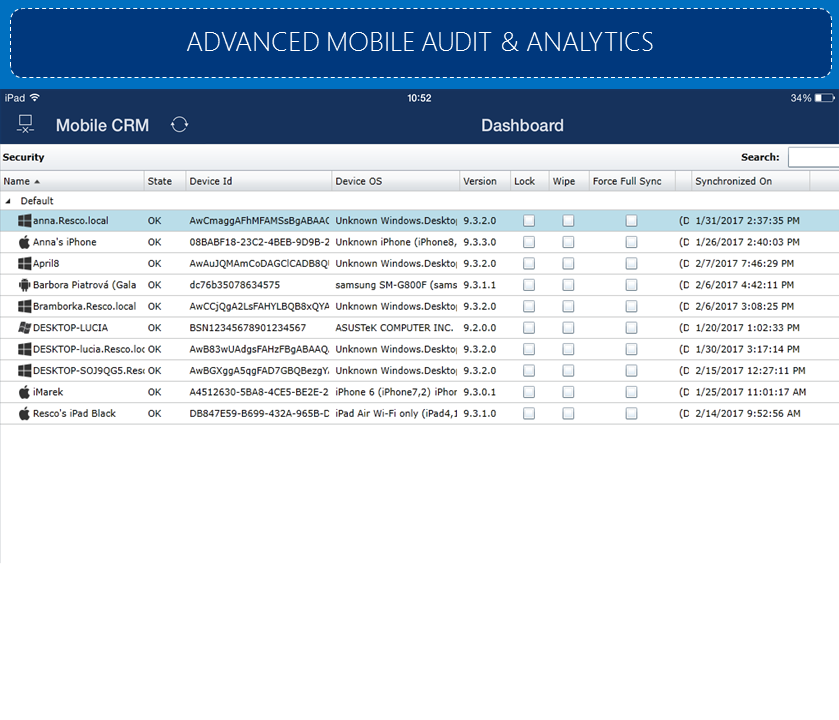
Task: Click the sync refresh icon beside Mobile CRM
Action: [x=179, y=125]
